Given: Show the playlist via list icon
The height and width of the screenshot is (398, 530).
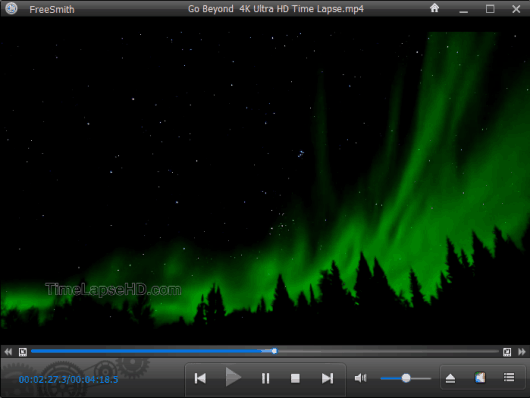Looking at the screenshot, I should [x=509, y=377].
